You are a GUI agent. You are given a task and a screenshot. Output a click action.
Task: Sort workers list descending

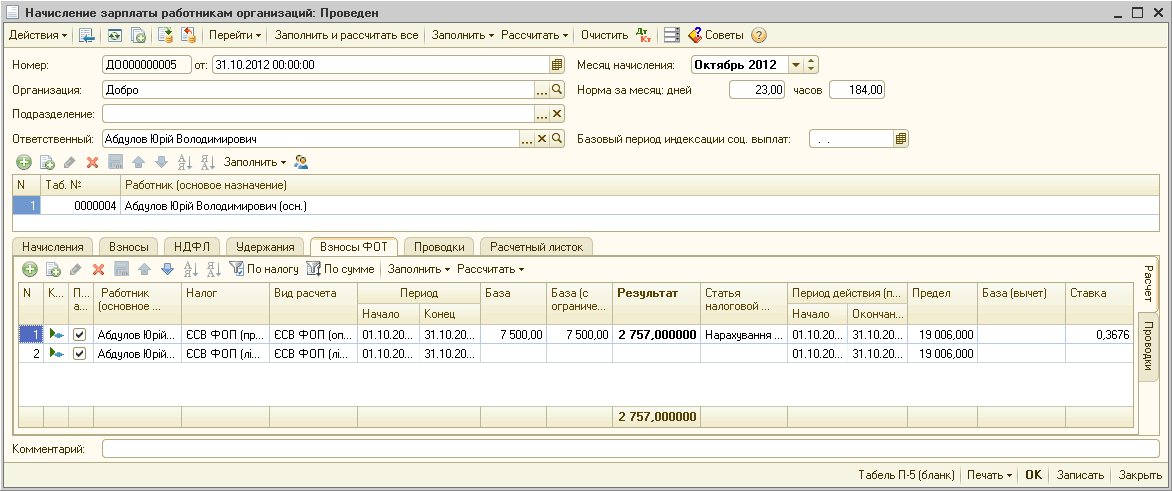208,162
